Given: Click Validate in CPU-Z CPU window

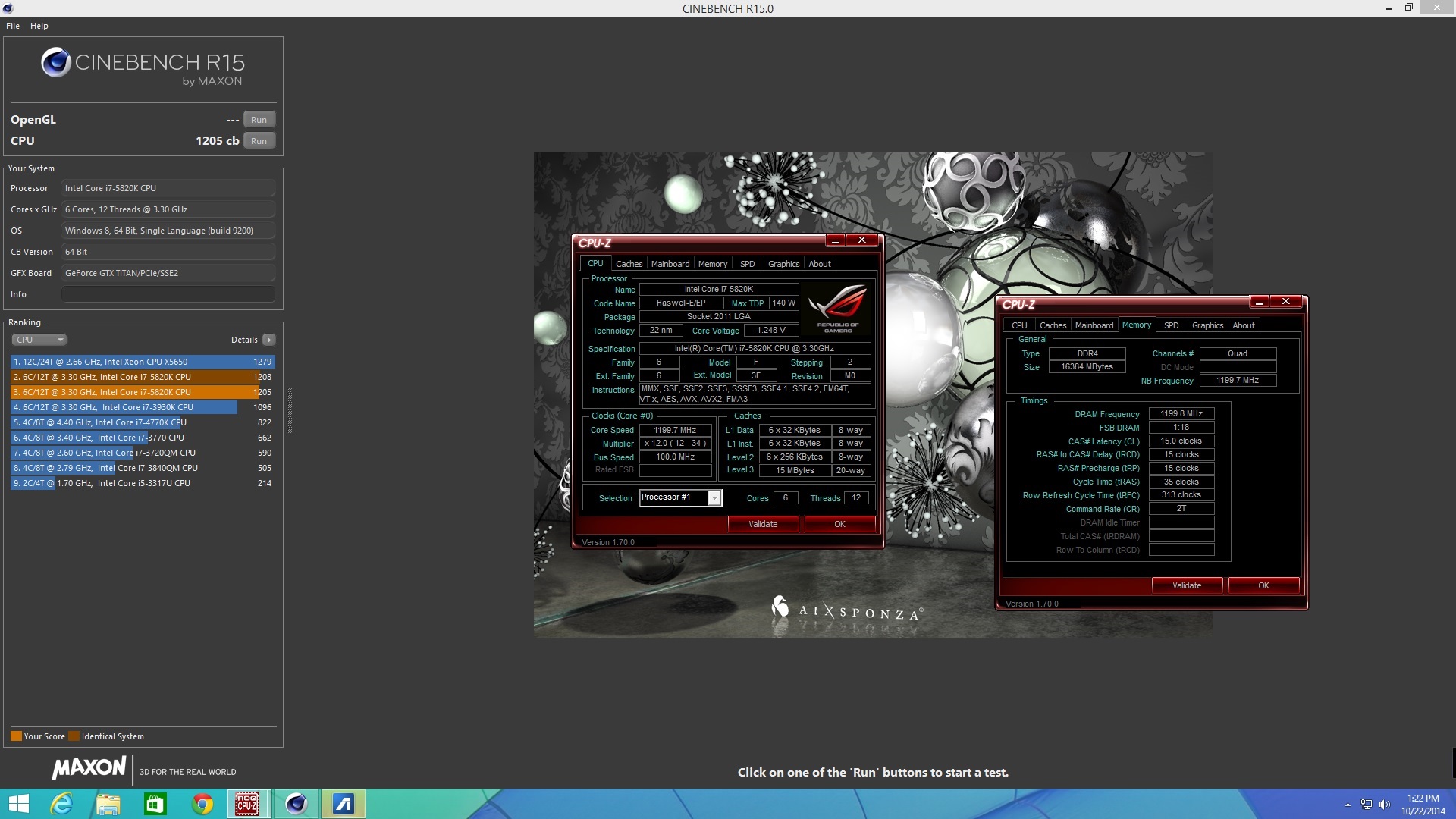Looking at the screenshot, I should coord(763,524).
